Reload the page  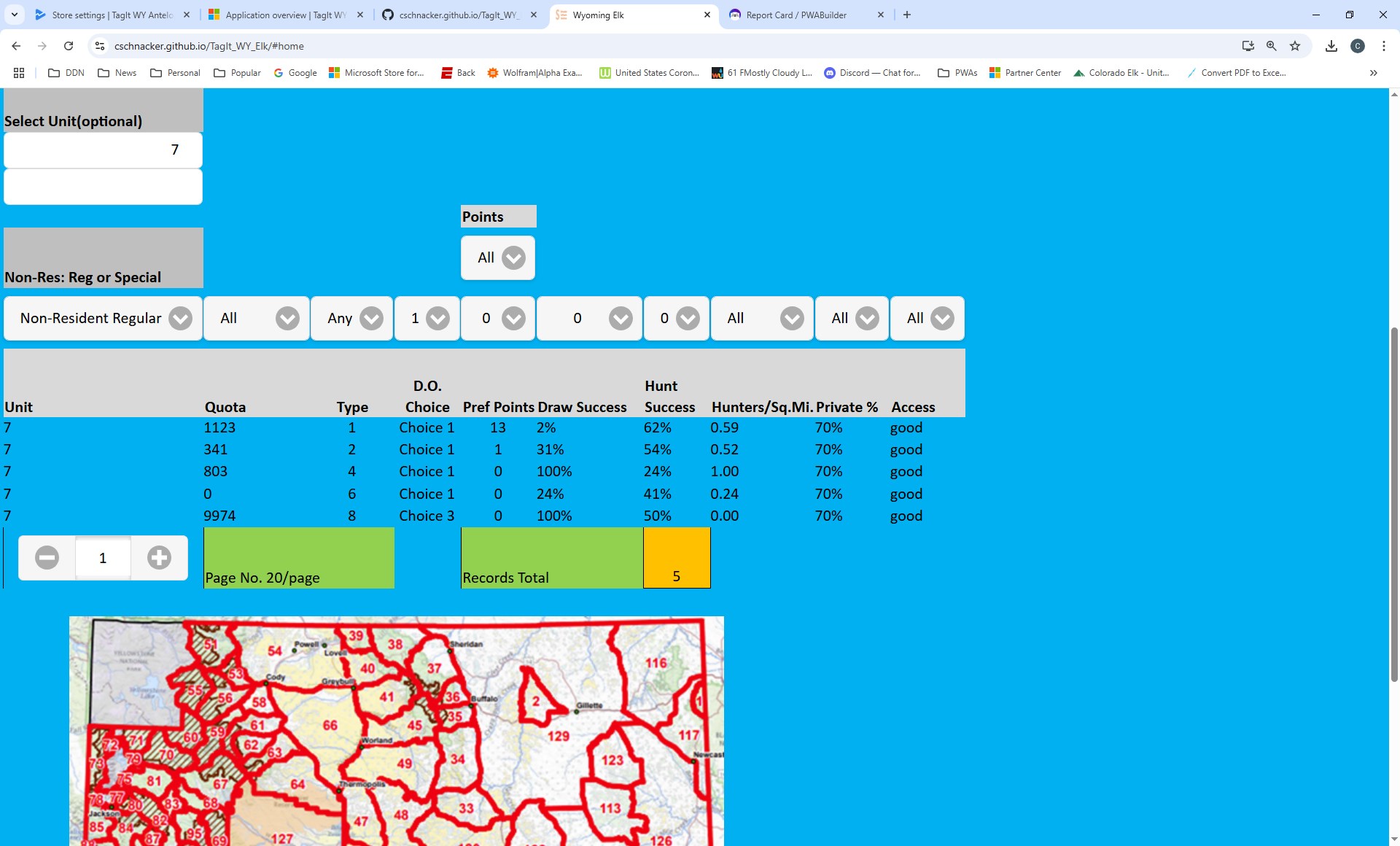pos(69,46)
